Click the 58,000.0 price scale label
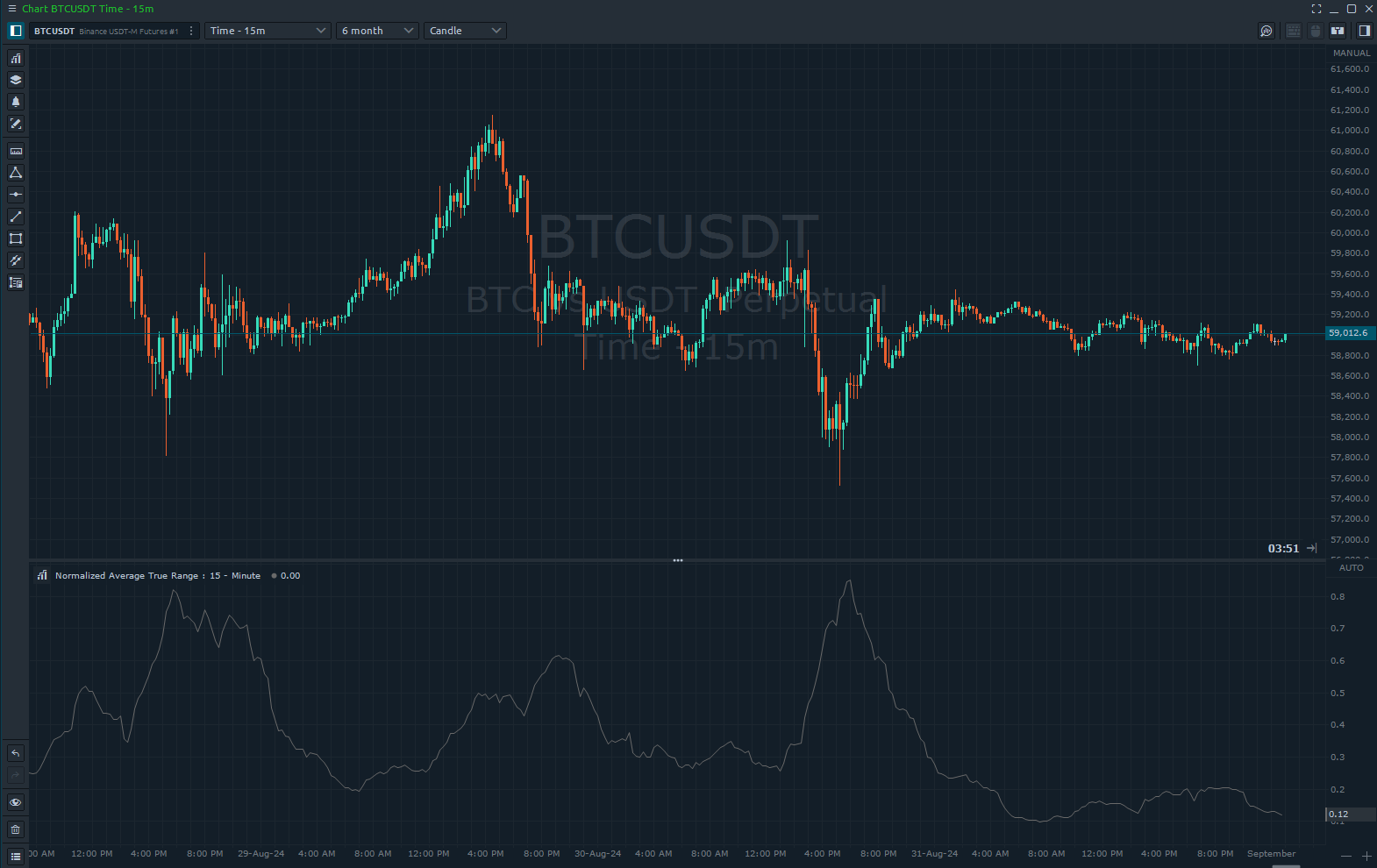1377x868 pixels. coord(1350,438)
